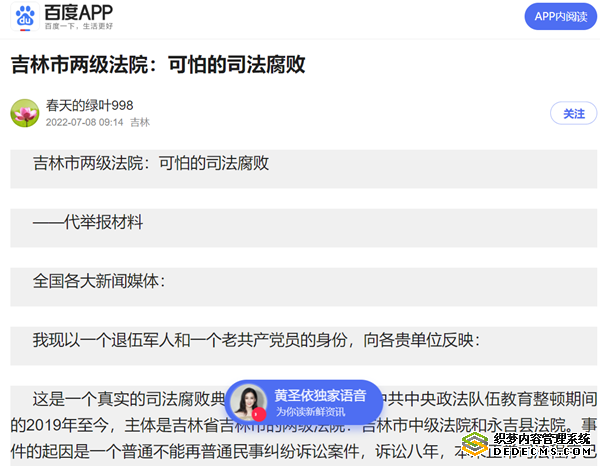The height and width of the screenshot is (466, 600).
Task: Click the 百度一下，生活更好 slogan under logo
Action: [x=79, y=28]
